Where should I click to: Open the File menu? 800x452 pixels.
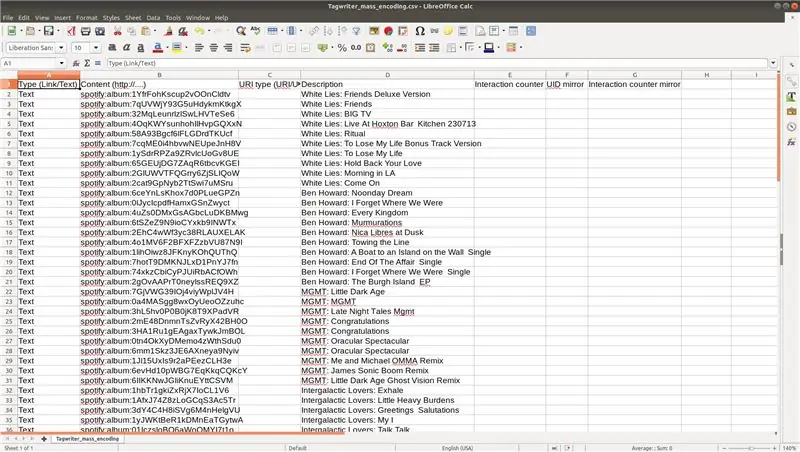point(8,17)
